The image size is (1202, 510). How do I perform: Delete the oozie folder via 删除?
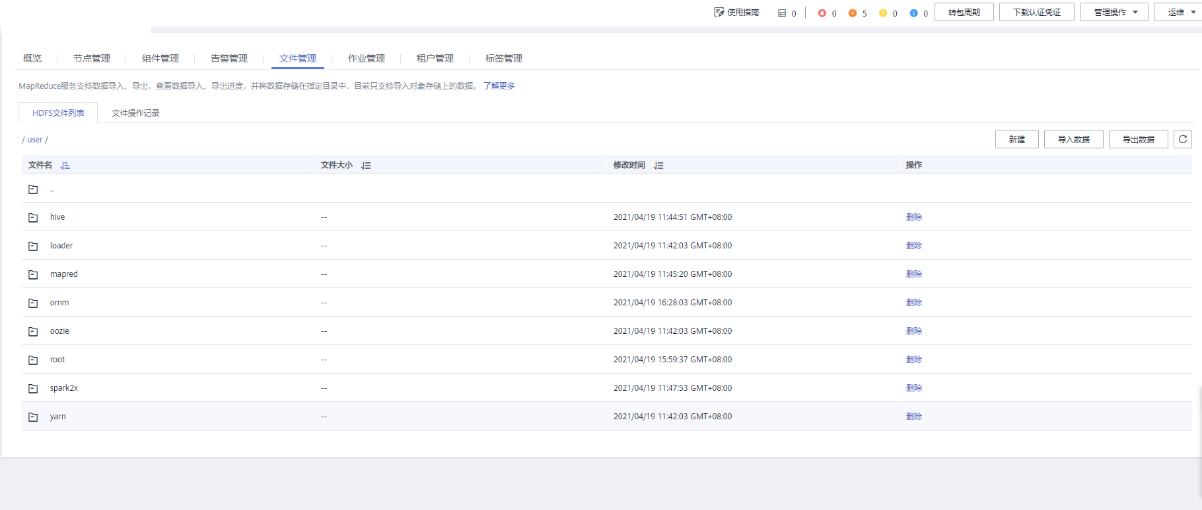[x=914, y=331]
